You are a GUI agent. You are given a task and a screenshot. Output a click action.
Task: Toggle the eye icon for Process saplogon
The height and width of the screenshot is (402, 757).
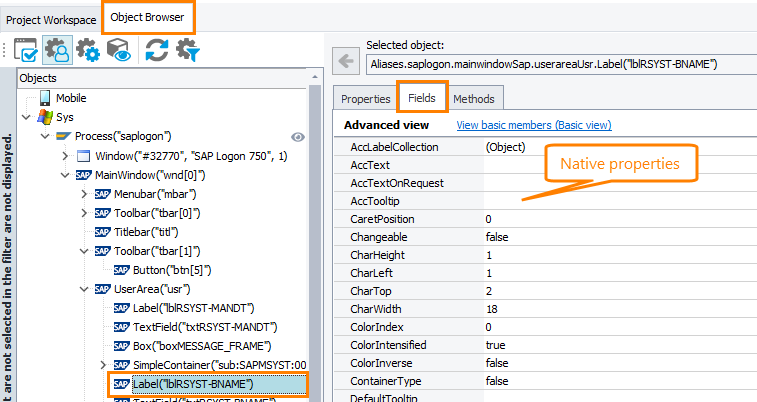(x=297, y=136)
